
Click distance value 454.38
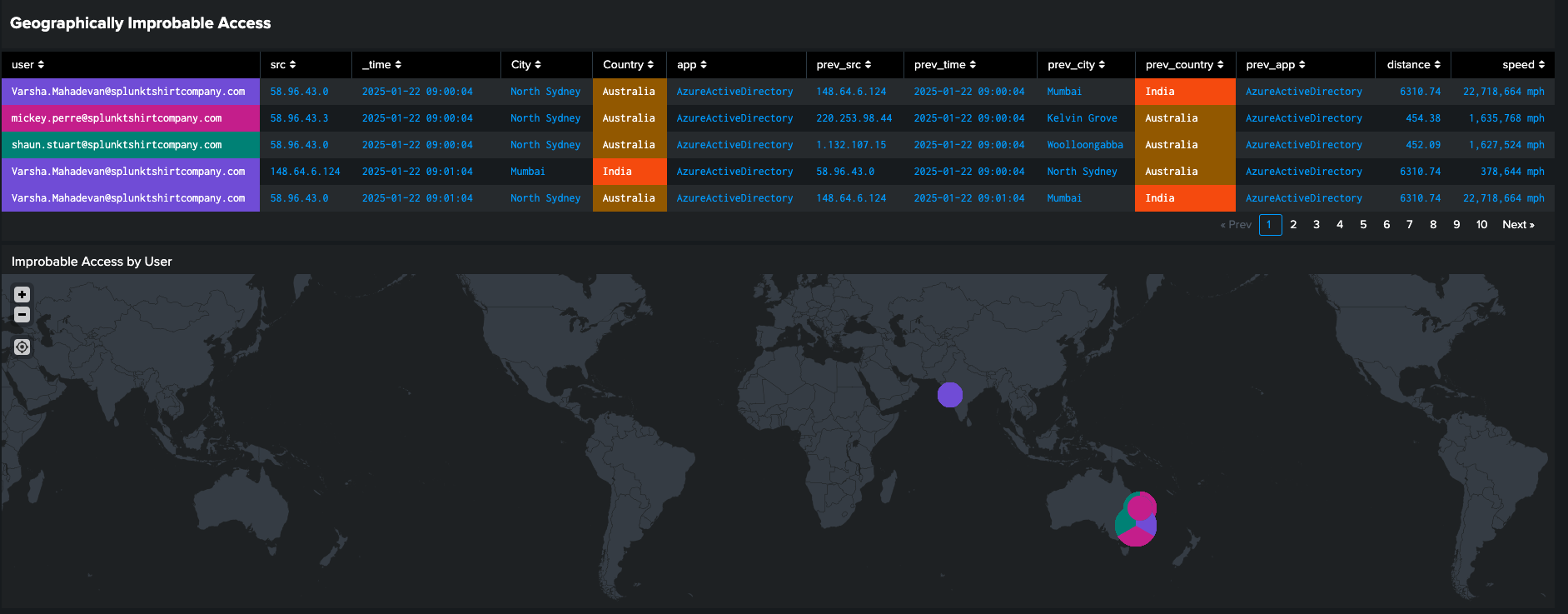1423,118
